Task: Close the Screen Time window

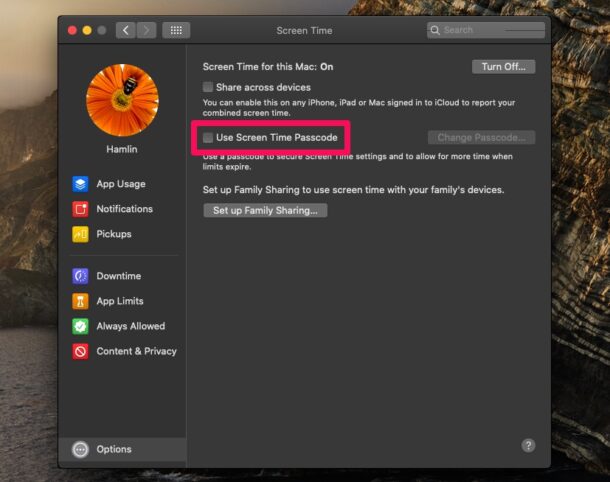Action: 72,30
